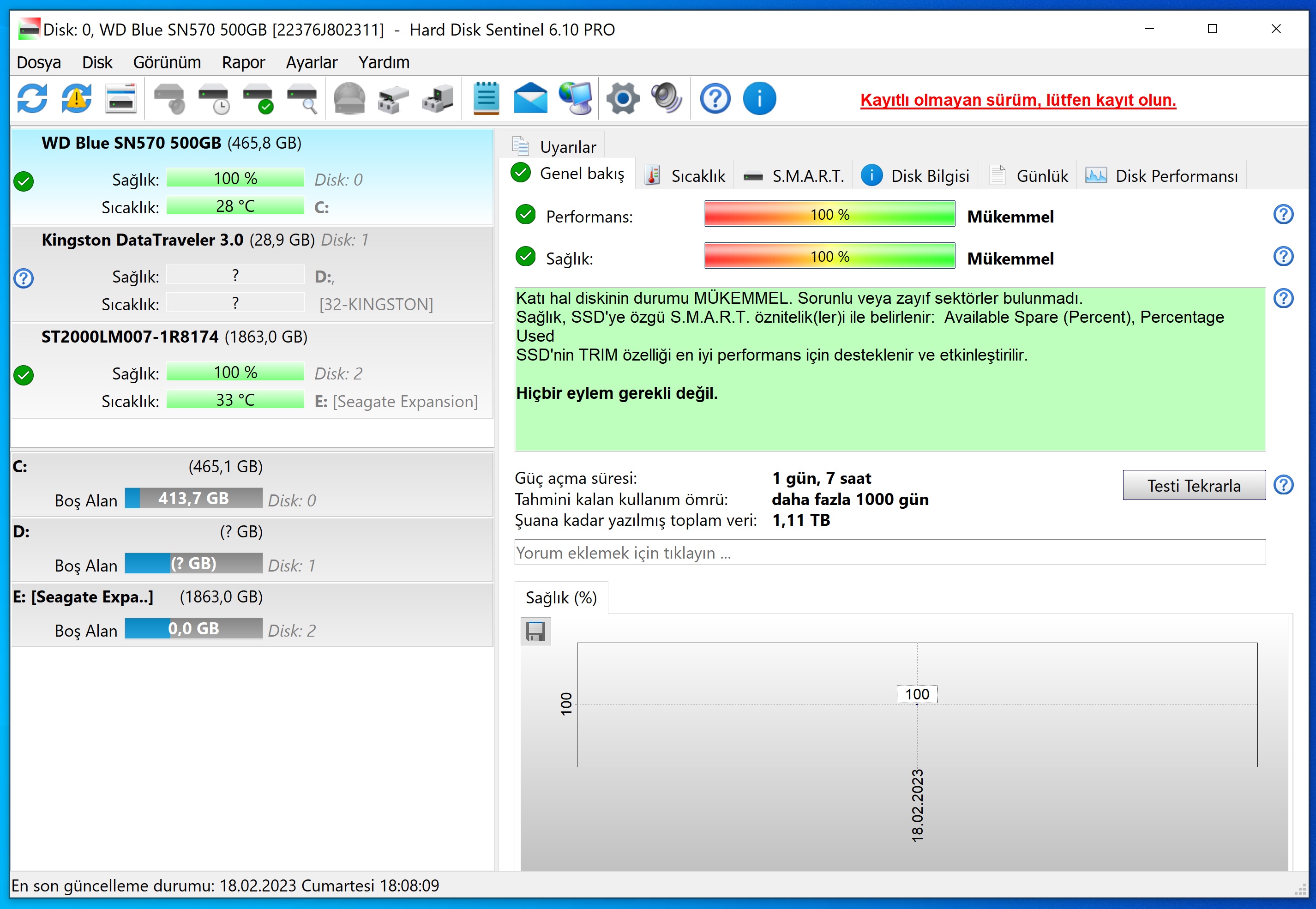Click the gray hard disk dome icon
This screenshot has width=1316, height=909.
[x=349, y=98]
